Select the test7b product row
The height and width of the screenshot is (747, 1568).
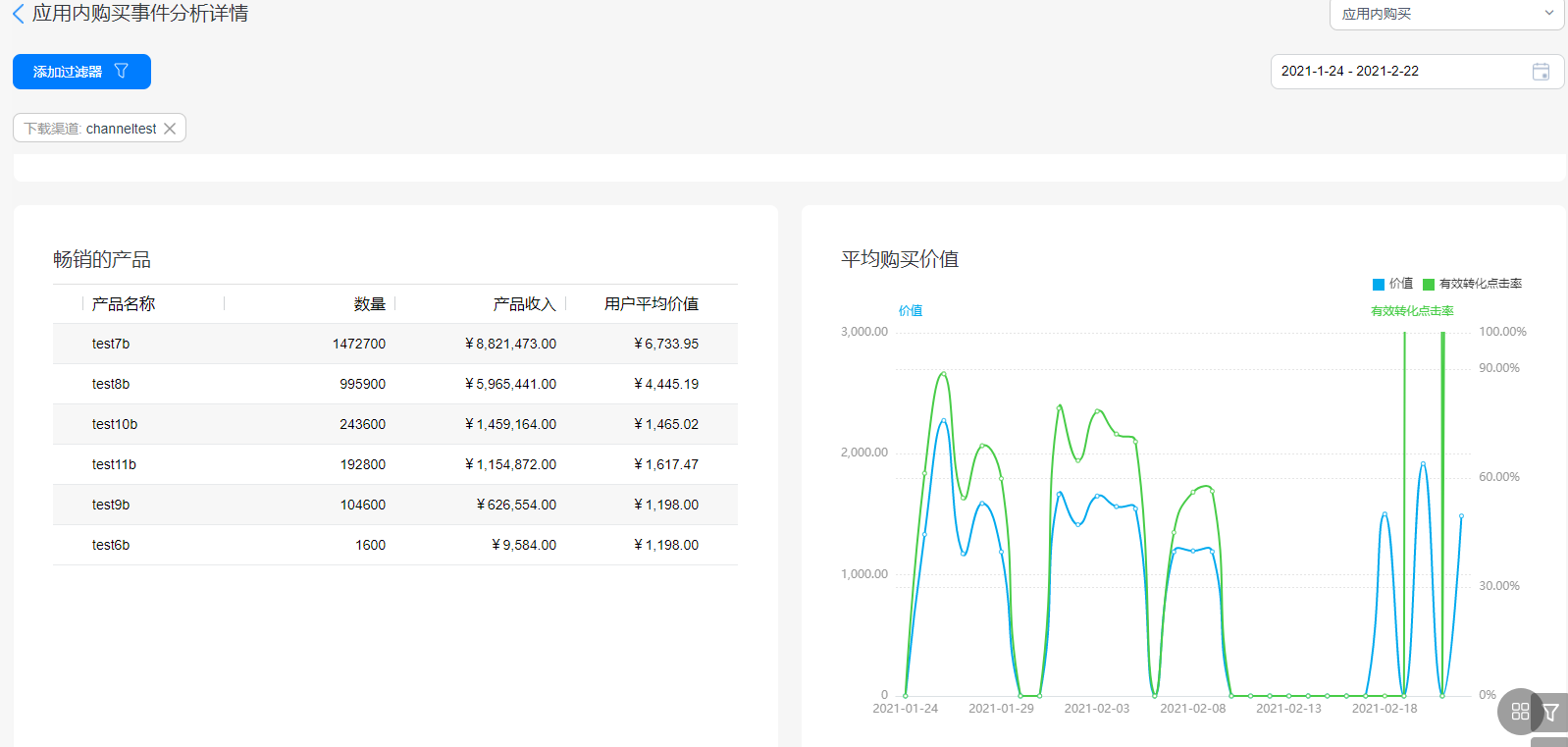tap(395, 344)
